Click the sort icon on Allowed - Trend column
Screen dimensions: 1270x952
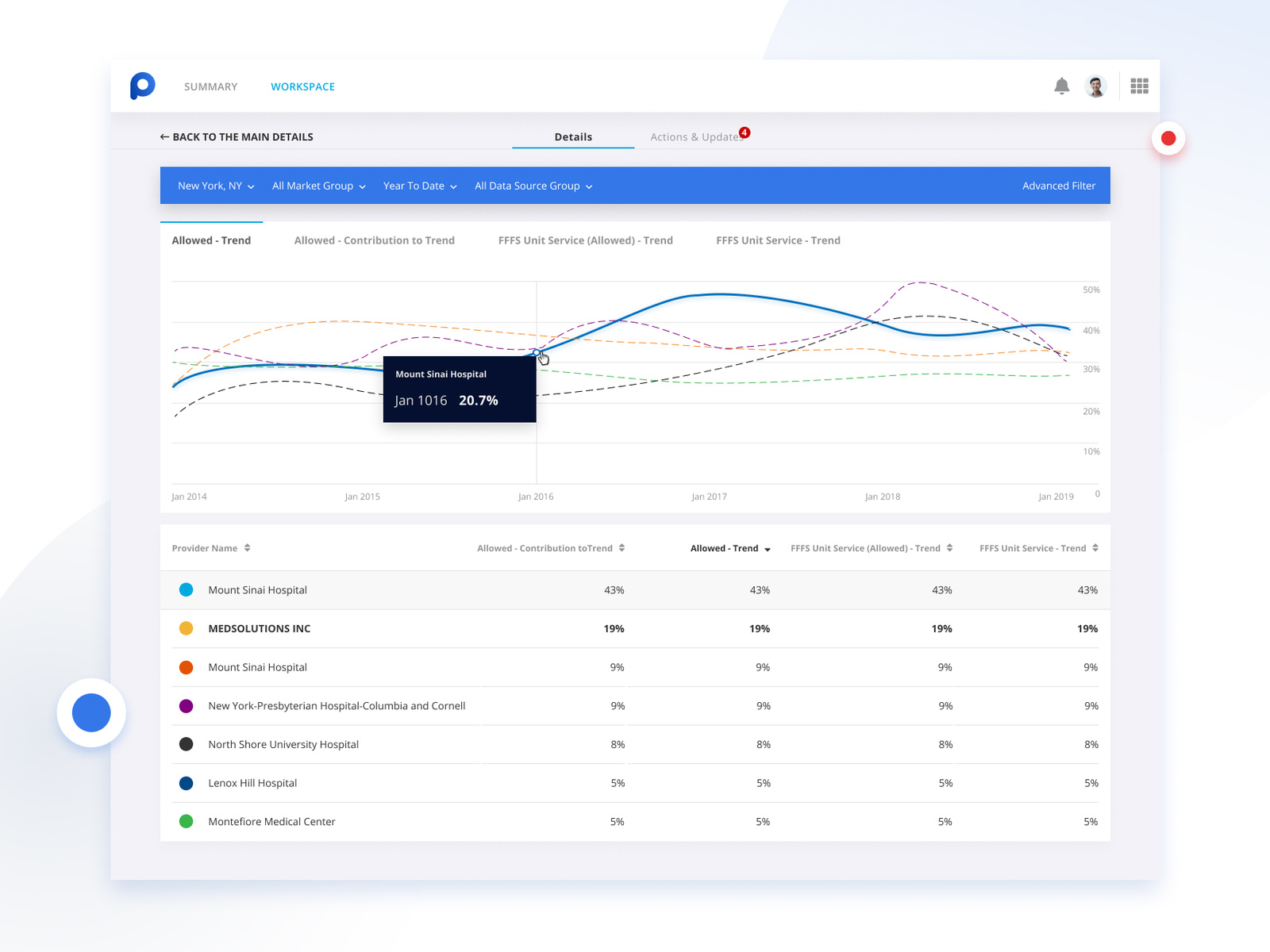767,548
